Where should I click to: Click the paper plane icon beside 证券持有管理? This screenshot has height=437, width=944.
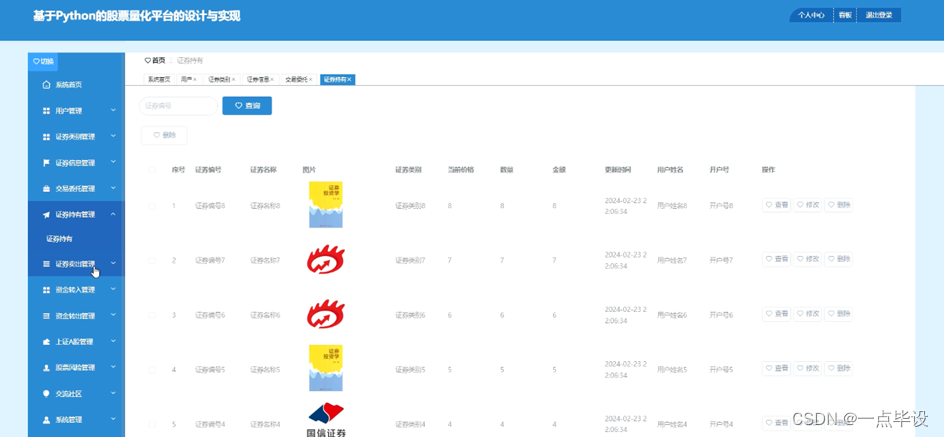[x=46, y=214]
